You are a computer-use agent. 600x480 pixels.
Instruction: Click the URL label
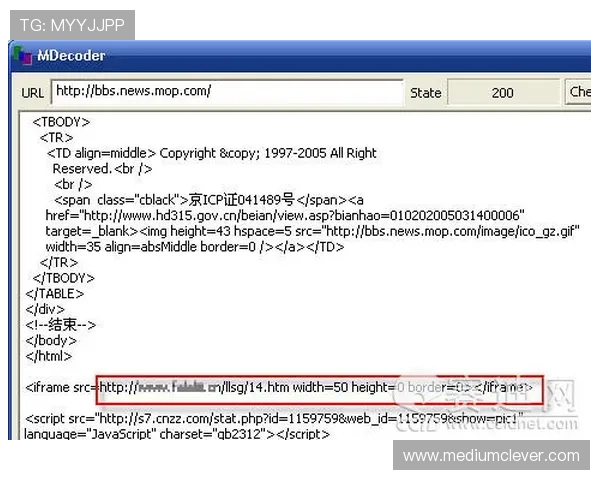tap(33, 92)
